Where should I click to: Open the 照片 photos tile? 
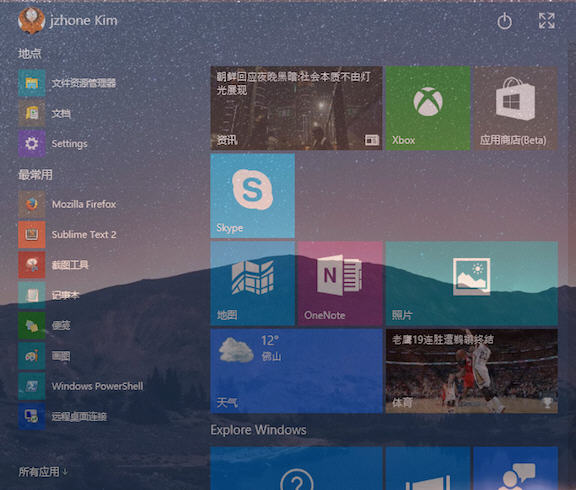click(472, 283)
